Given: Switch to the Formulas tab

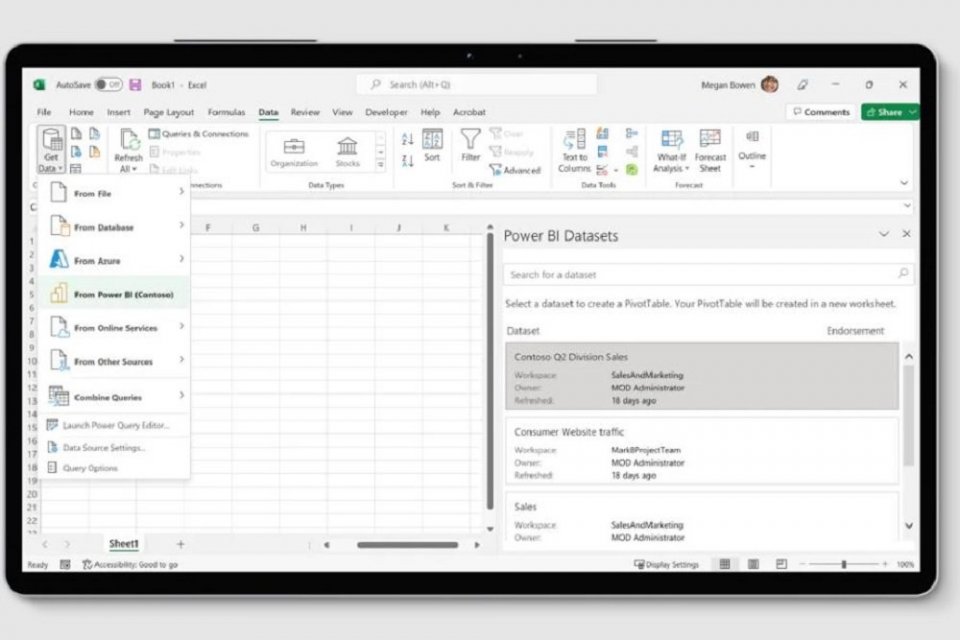Looking at the screenshot, I should [x=226, y=112].
